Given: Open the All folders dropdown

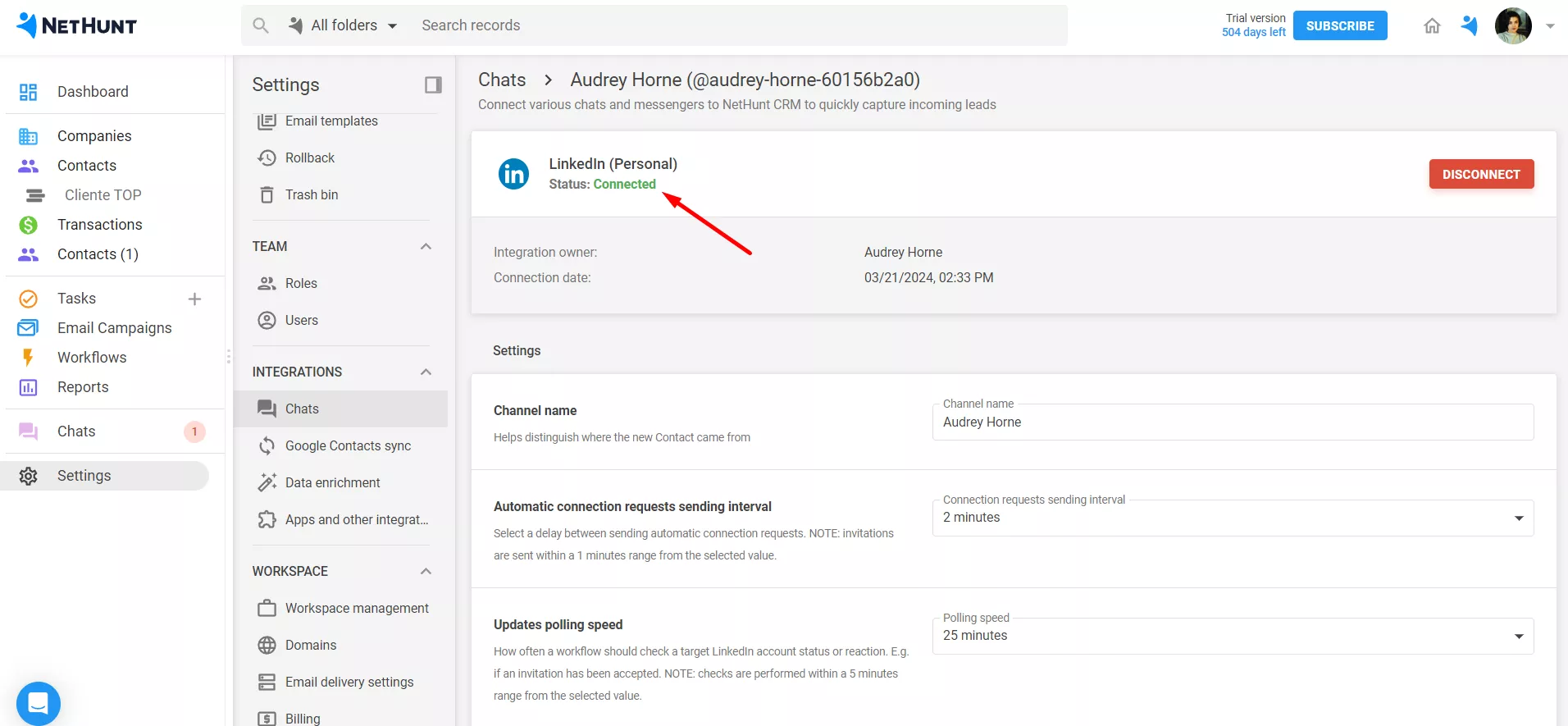Looking at the screenshot, I should point(343,25).
